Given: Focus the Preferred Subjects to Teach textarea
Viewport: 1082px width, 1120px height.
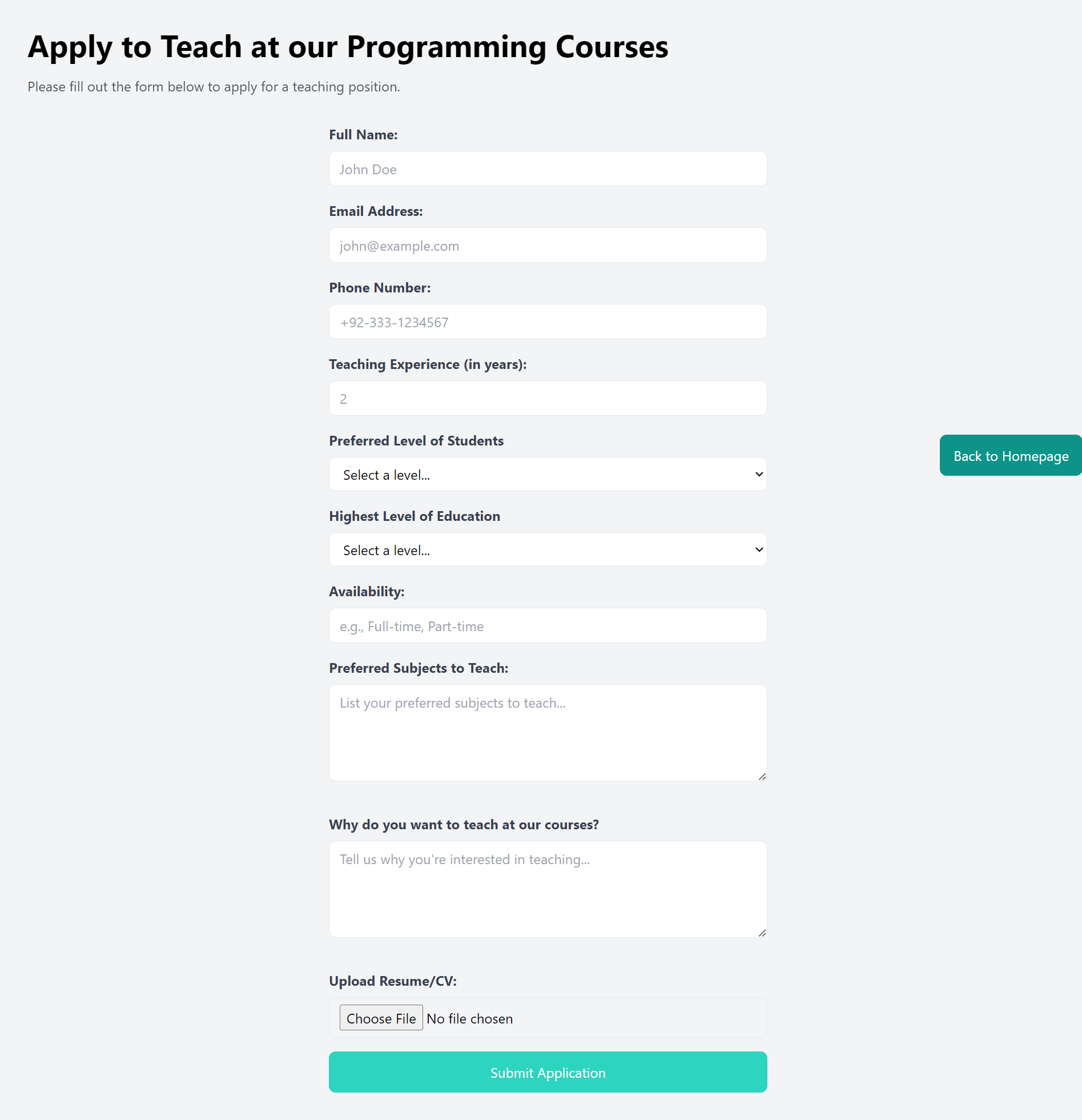Looking at the screenshot, I should 548,733.
